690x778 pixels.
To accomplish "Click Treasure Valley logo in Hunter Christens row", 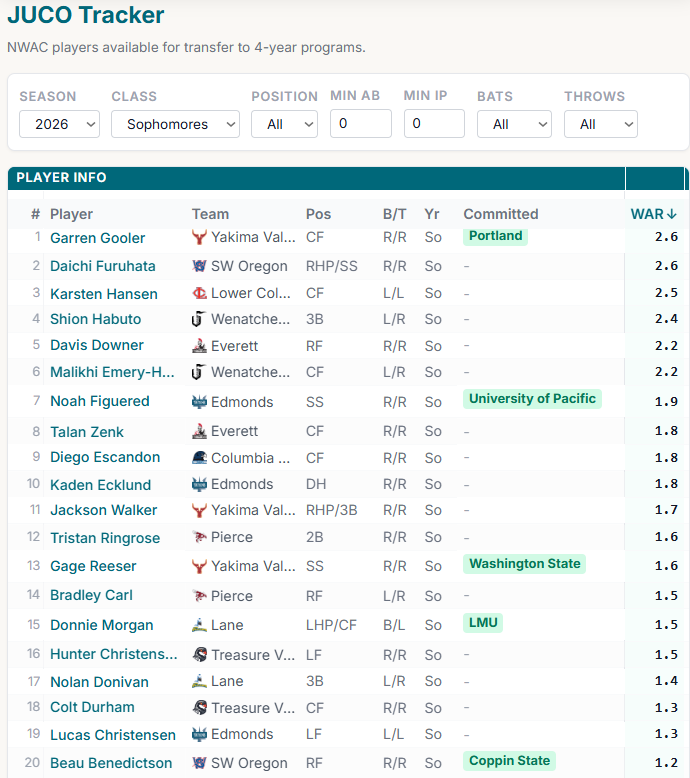I will coord(200,654).
